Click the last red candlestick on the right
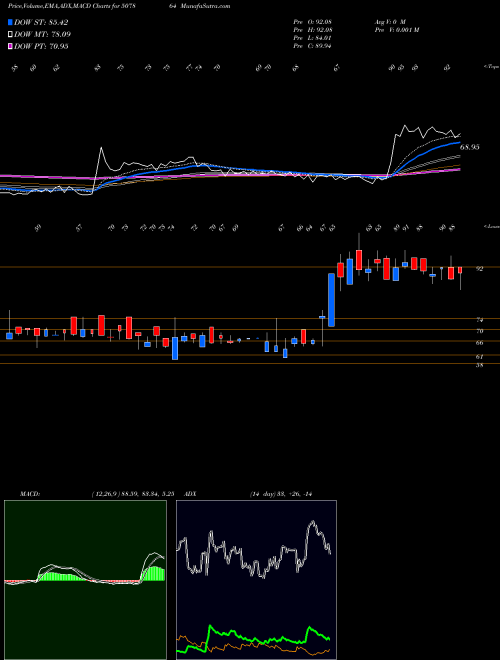500x660 pixels. coord(460,270)
